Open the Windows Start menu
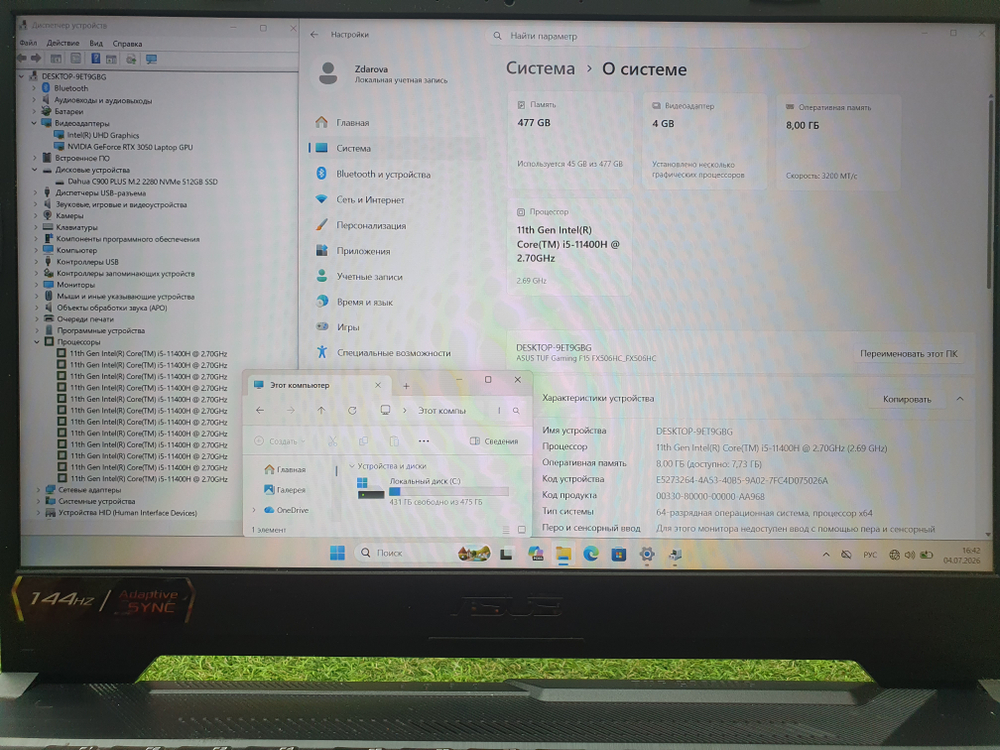This screenshot has height=750, width=1000. pos(337,553)
